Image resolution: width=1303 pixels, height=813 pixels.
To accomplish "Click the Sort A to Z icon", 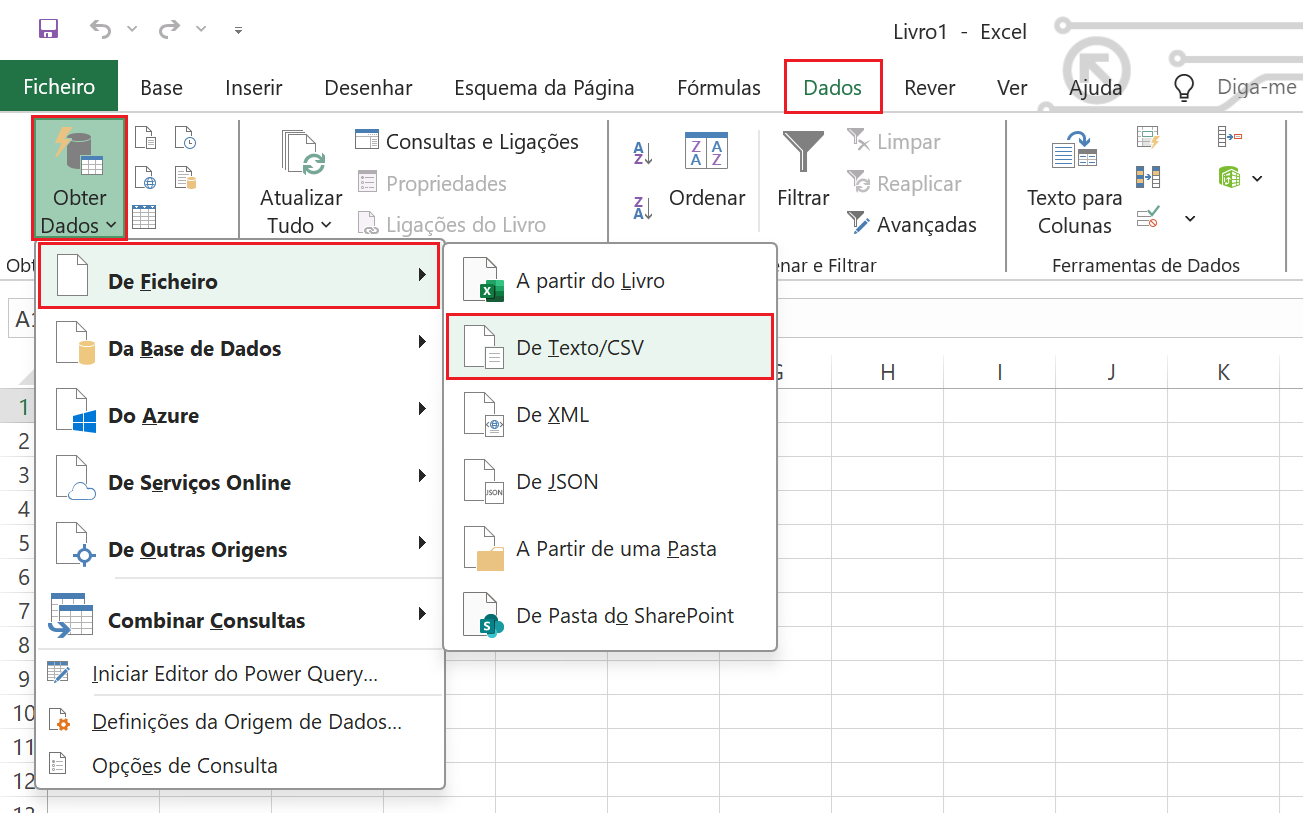I will click(x=643, y=154).
